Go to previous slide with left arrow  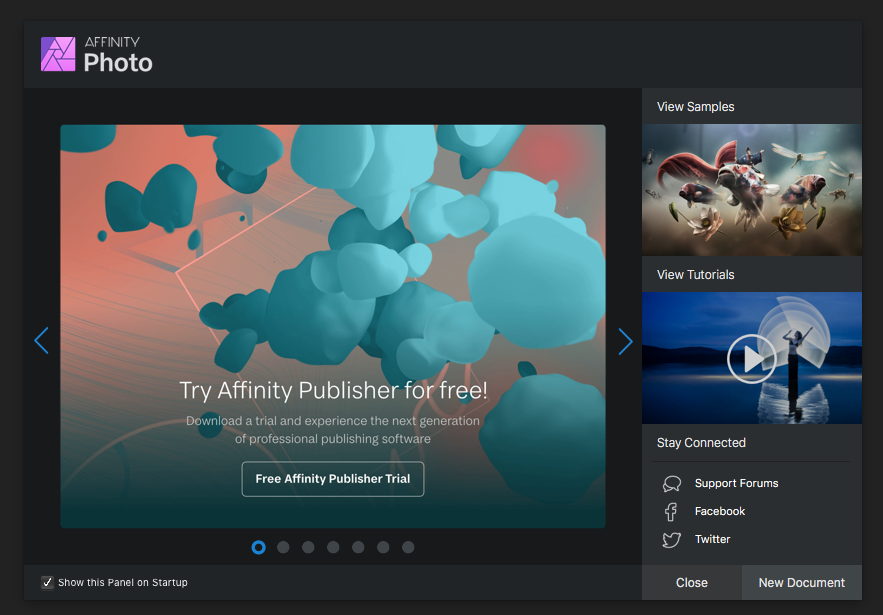coord(42,341)
